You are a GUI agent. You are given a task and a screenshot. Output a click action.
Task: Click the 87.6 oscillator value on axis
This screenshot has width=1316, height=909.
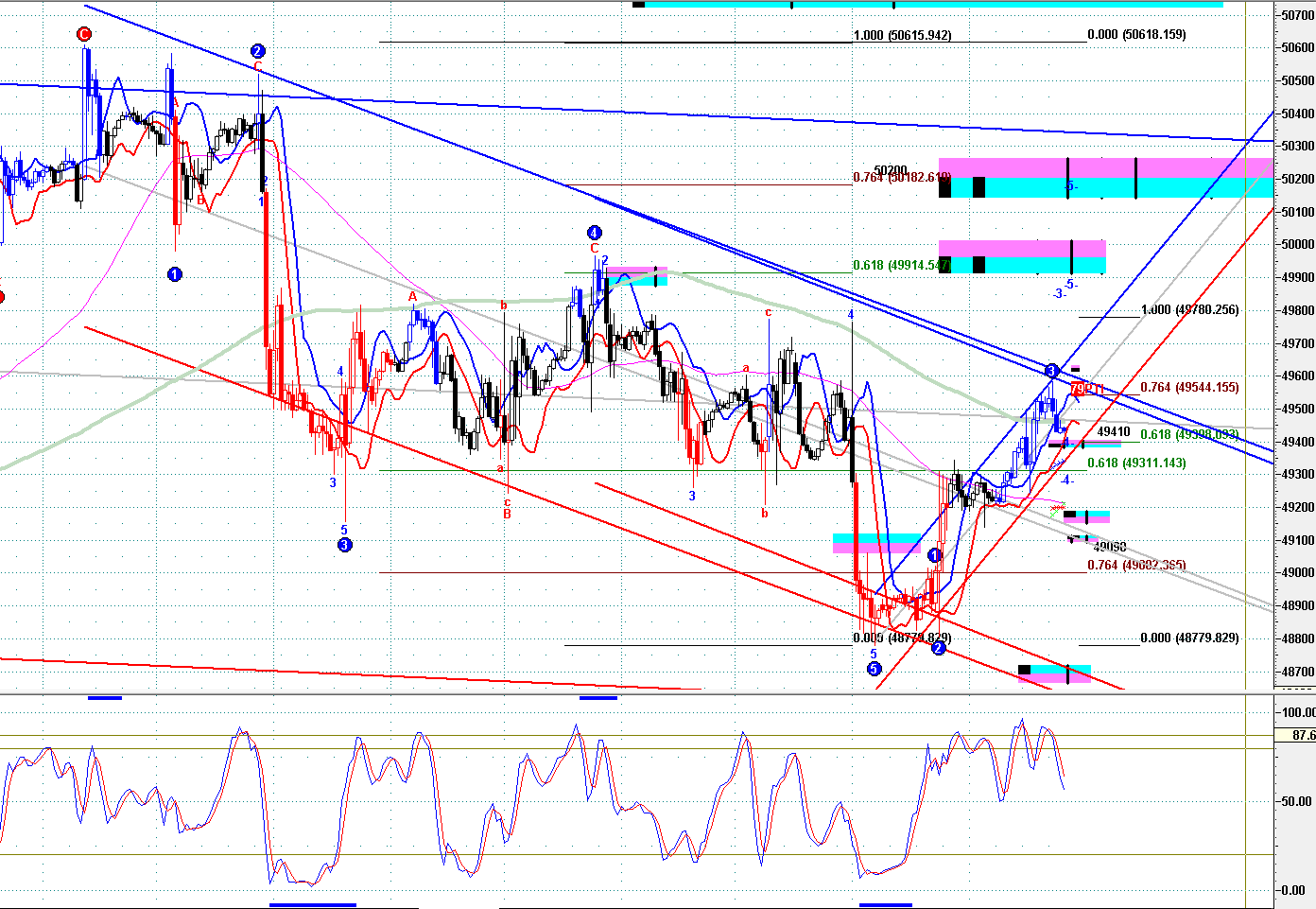(x=1302, y=735)
